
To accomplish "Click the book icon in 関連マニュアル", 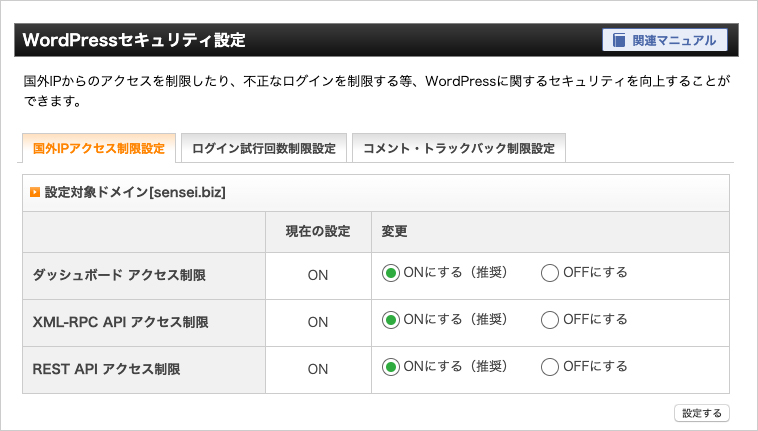I will (619, 40).
